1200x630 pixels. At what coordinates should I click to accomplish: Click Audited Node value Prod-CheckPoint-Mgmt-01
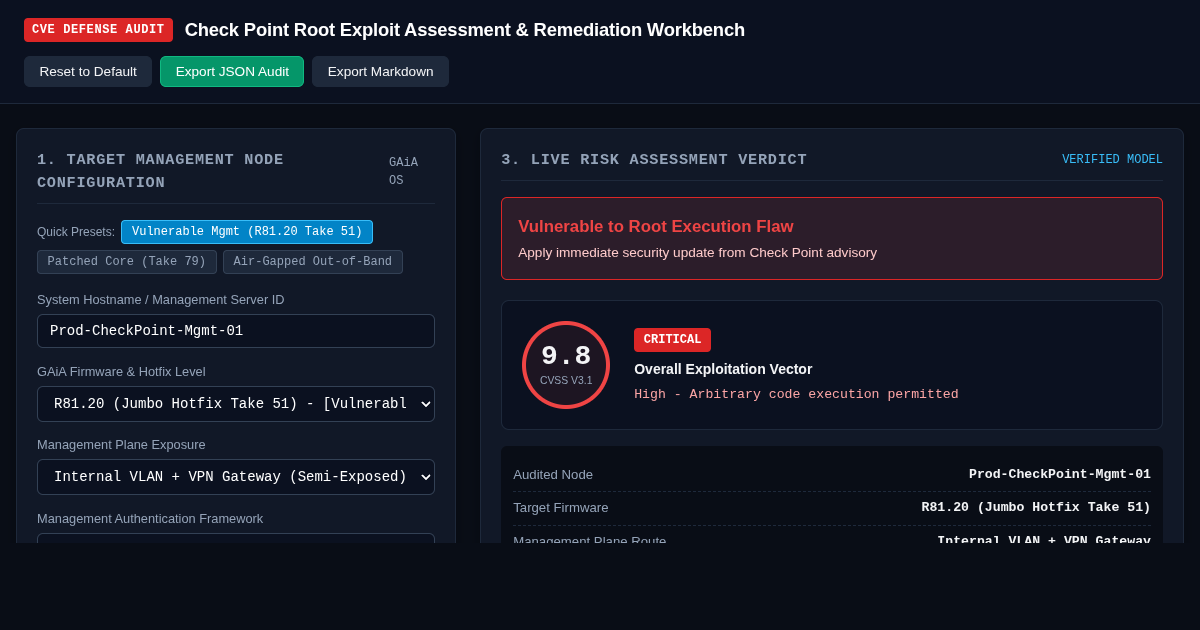(x=1060, y=475)
